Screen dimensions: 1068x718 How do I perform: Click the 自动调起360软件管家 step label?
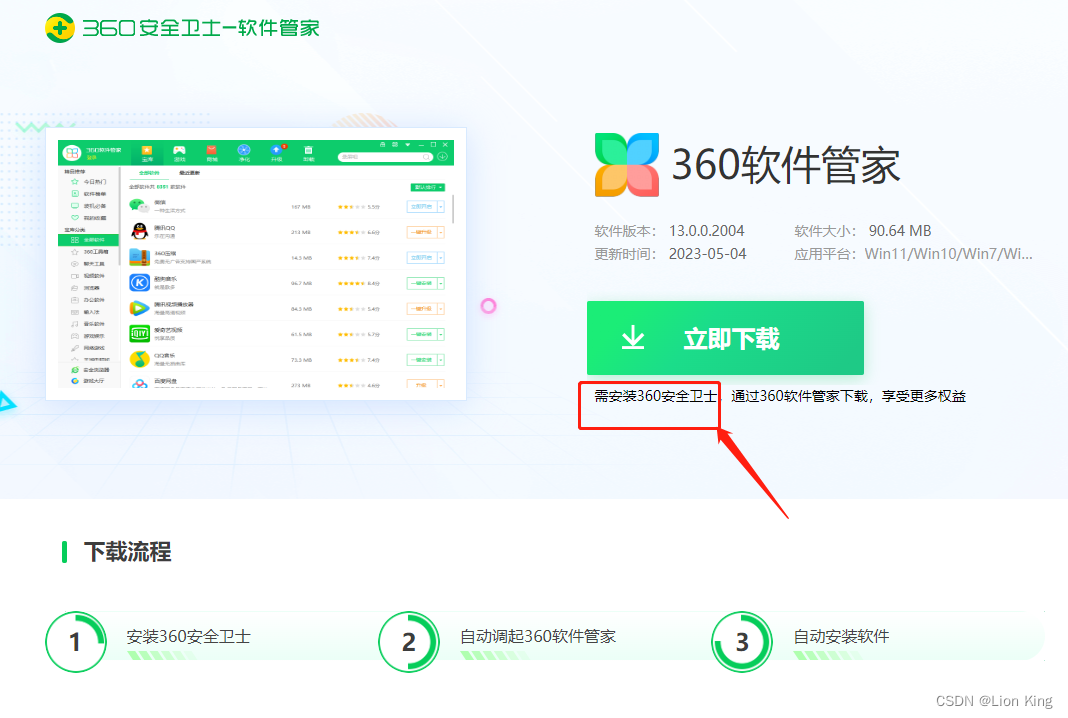coord(538,636)
